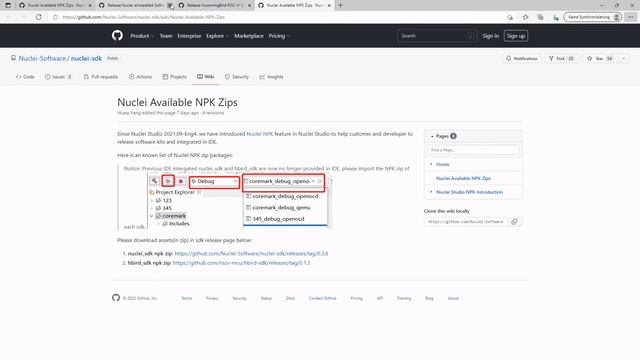640x360 pixels.
Task: Click the Notifications bell button
Action: tap(522, 59)
